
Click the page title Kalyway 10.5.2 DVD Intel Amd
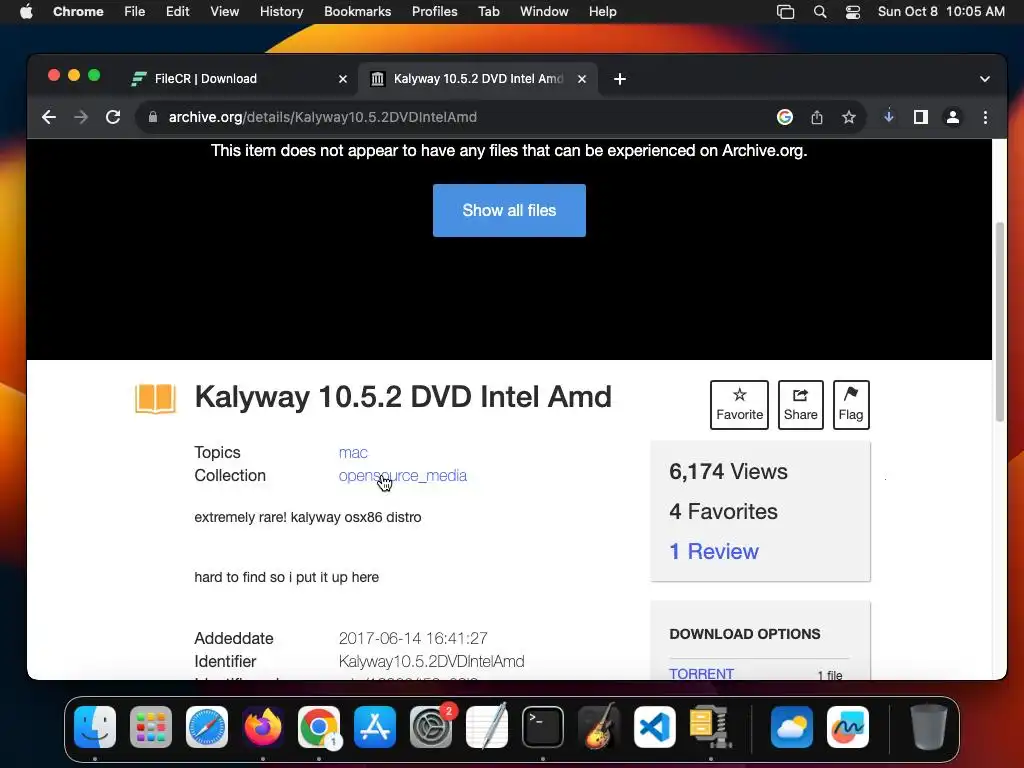pyautogui.click(x=403, y=396)
